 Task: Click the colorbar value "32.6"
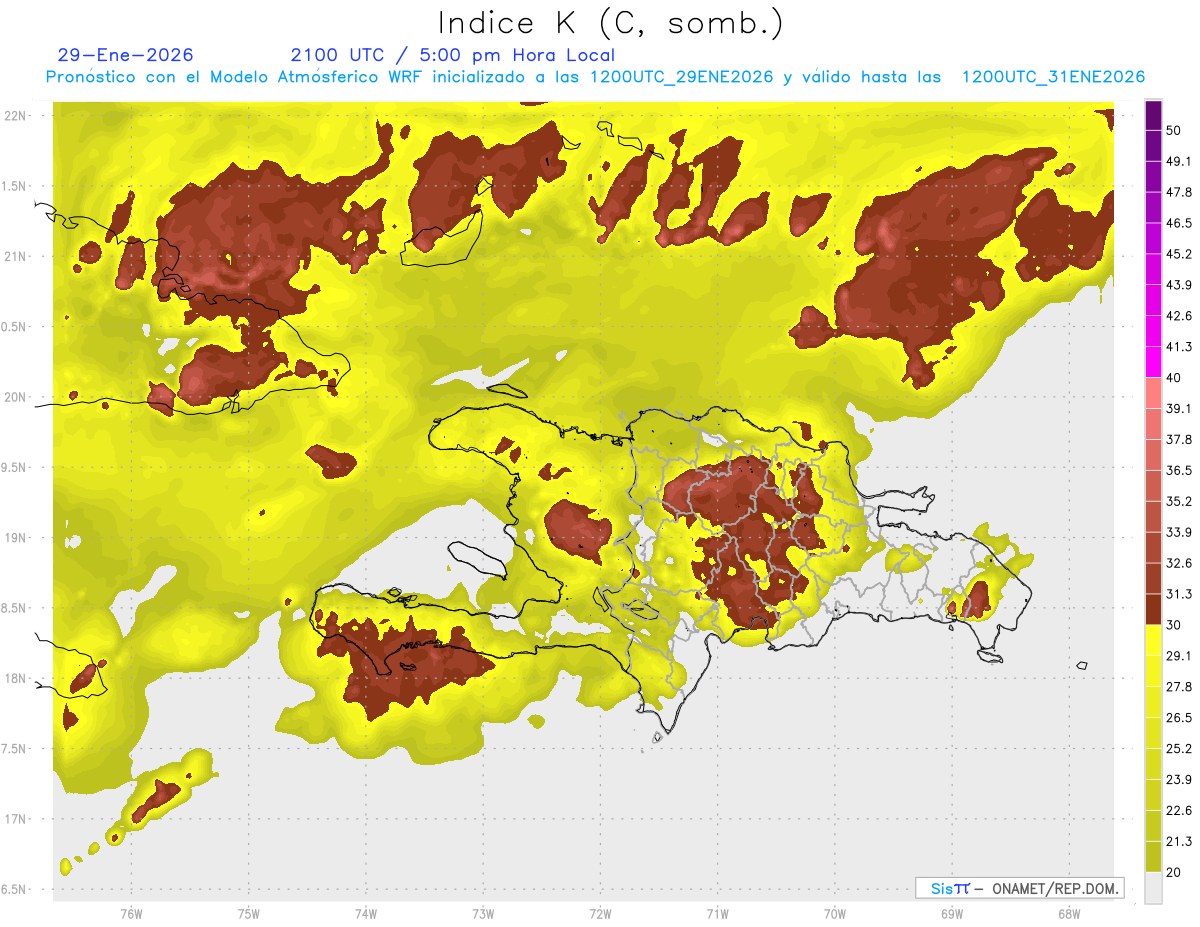1178,563
